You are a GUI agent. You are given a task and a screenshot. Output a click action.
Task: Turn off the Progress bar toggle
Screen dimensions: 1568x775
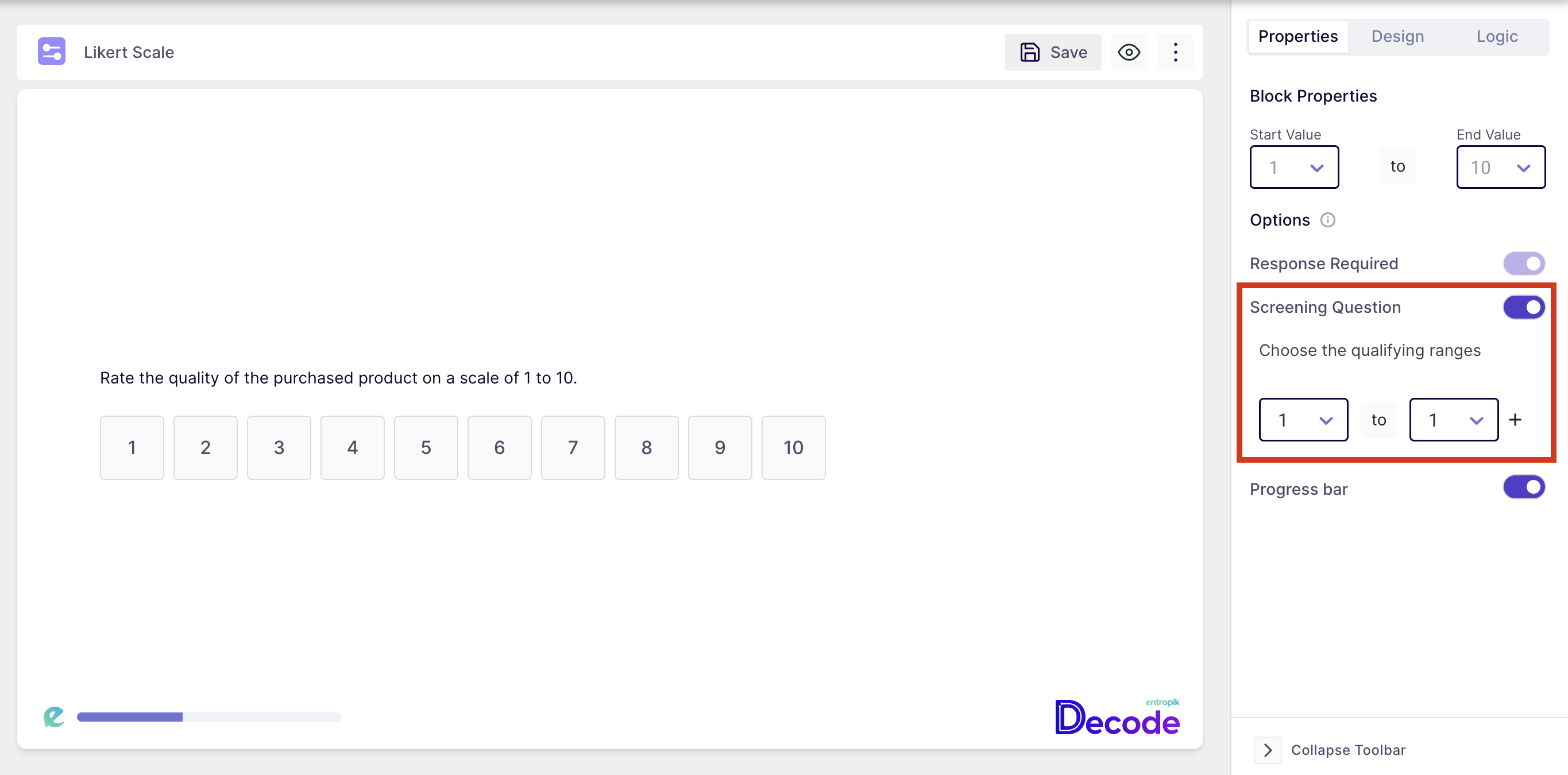[1524, 487]
